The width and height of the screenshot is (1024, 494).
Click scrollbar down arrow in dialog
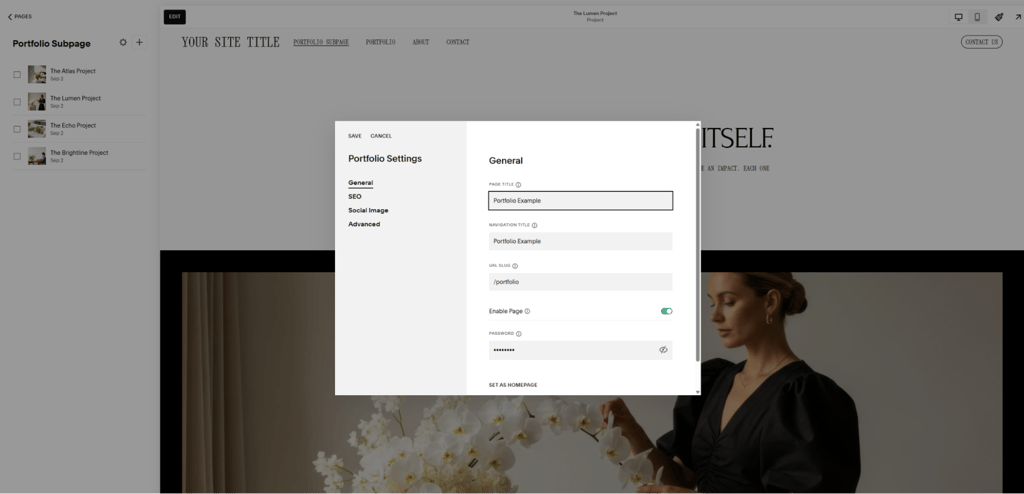(697, 392)
